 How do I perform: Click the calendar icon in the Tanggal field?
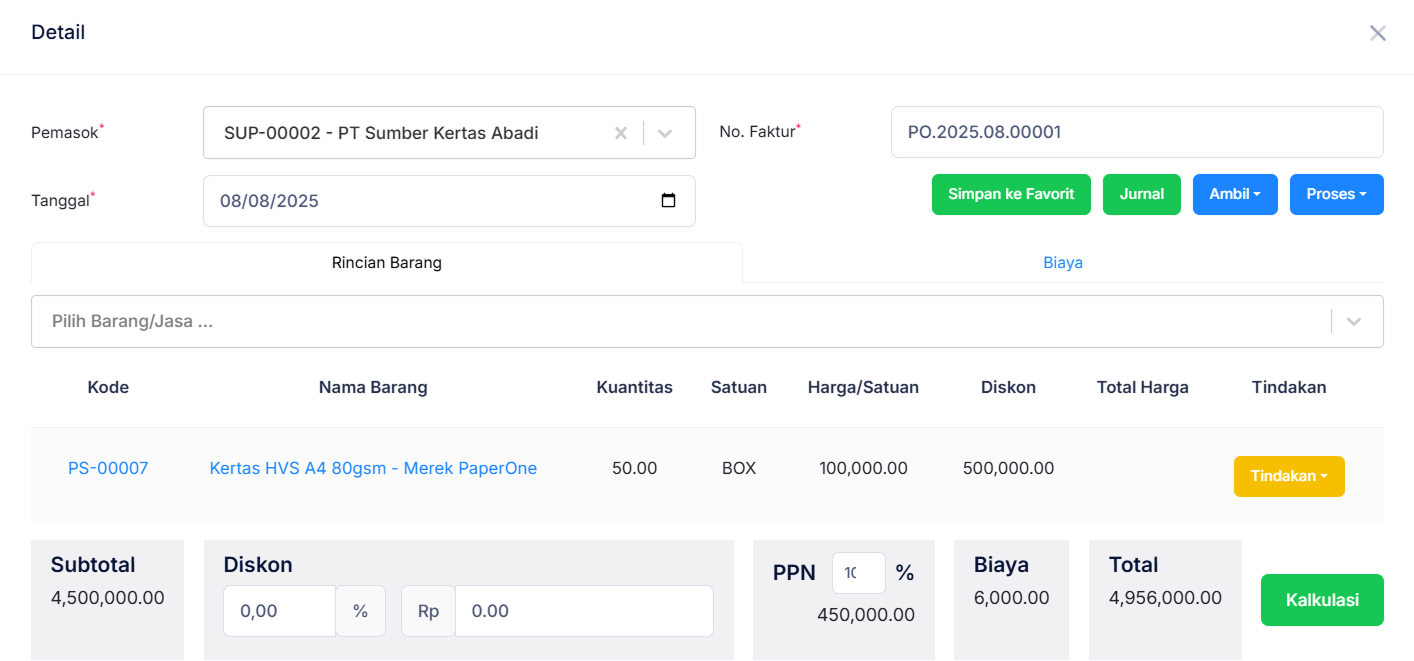[x=668, y=200]
